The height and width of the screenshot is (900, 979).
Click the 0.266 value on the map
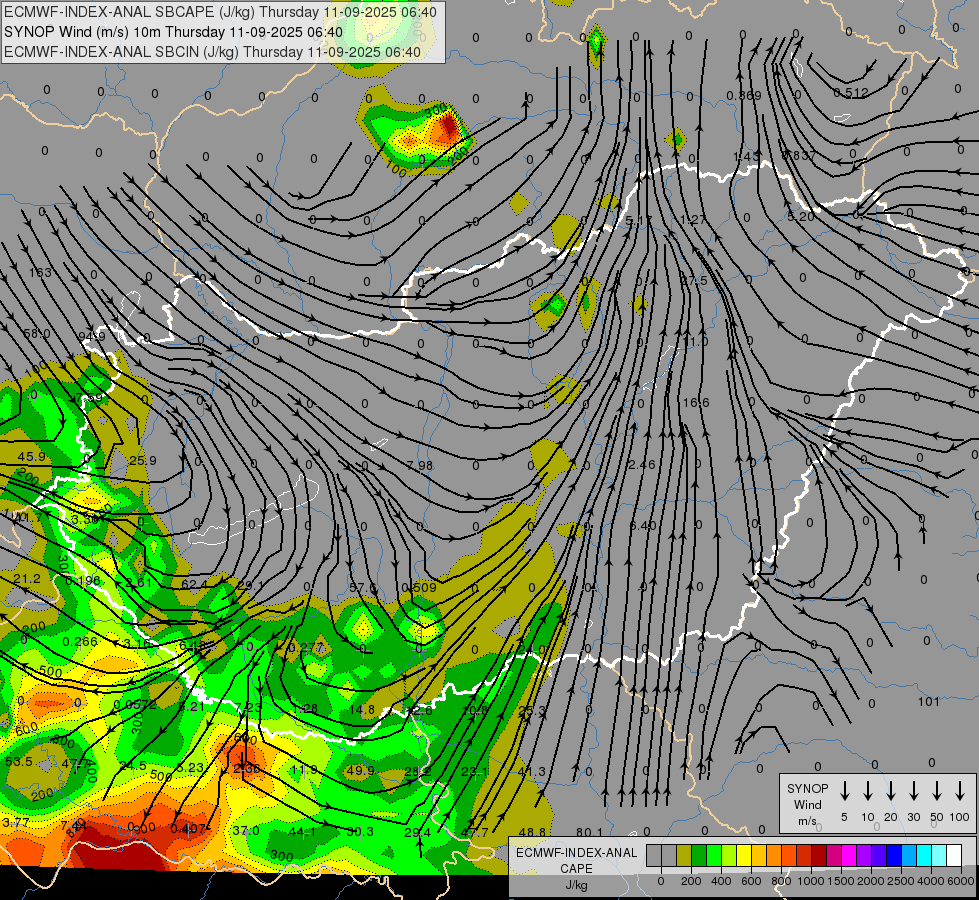click(80, 641)
